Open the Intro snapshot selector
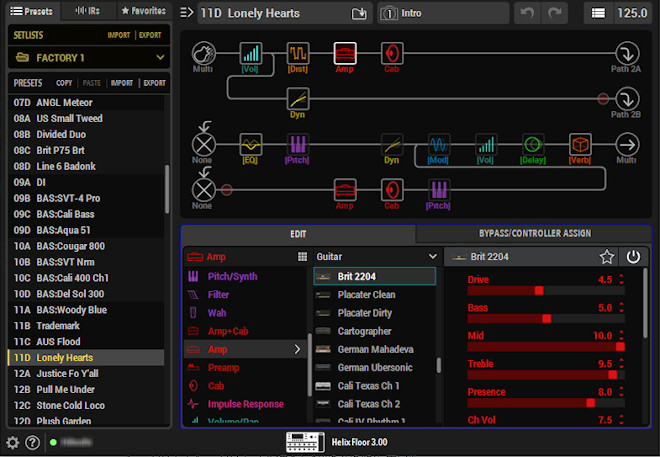 click(x=443, y=13)
